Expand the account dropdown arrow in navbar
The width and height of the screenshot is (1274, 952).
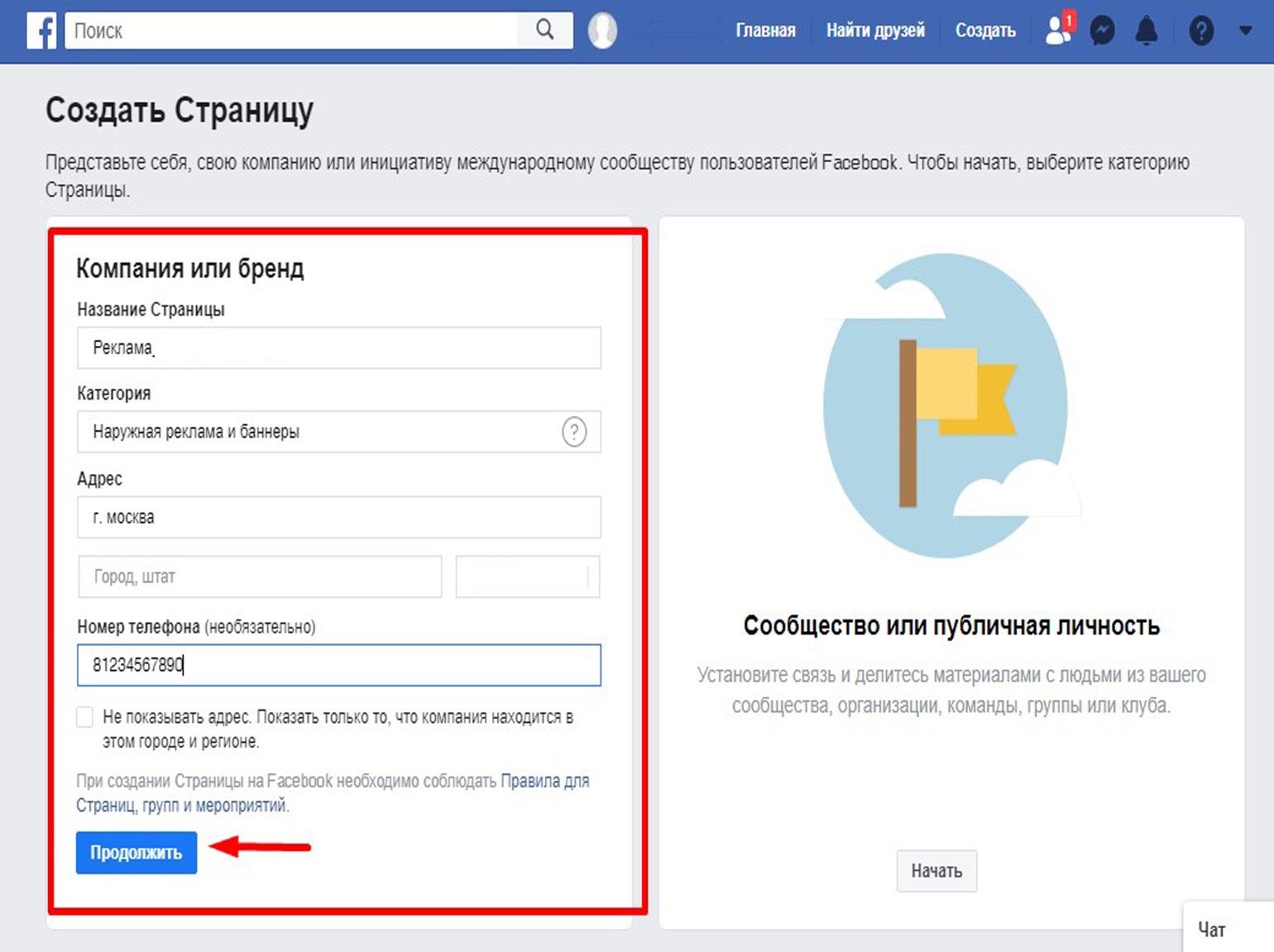[x=1245, y=31]
